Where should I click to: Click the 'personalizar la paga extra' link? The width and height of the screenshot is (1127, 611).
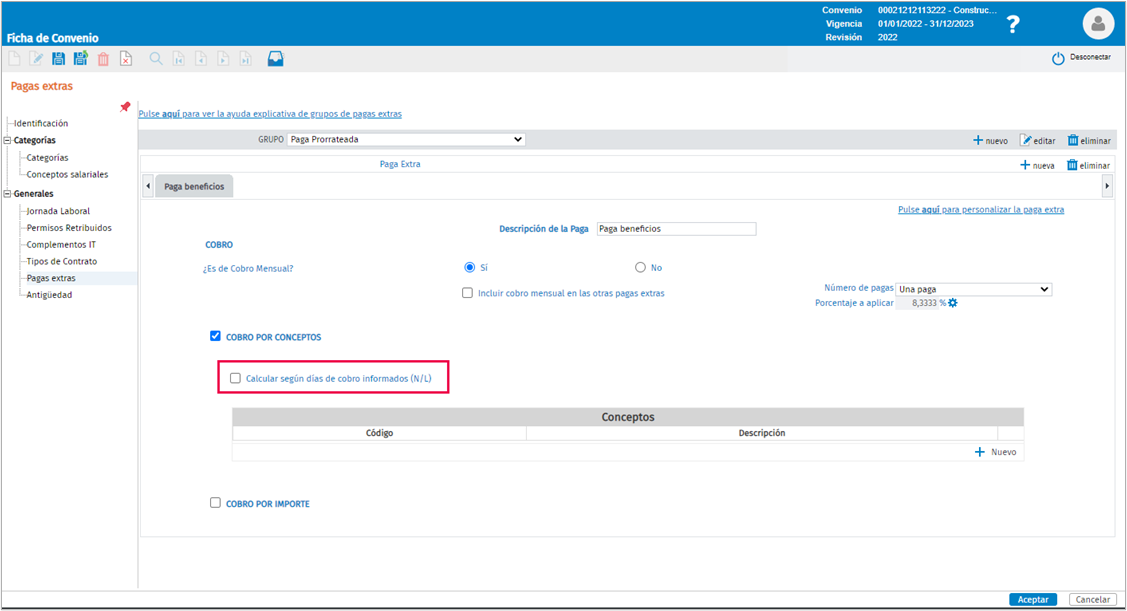(981, 210)
